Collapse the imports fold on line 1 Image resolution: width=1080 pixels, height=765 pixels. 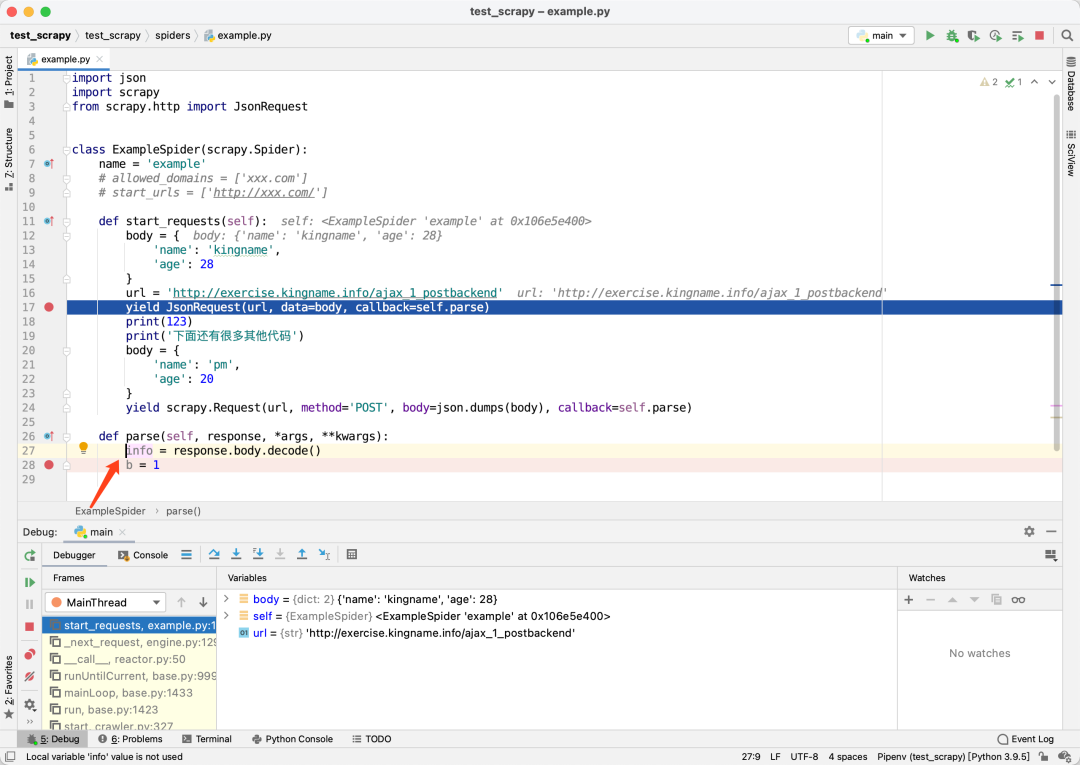pos(67,78)
